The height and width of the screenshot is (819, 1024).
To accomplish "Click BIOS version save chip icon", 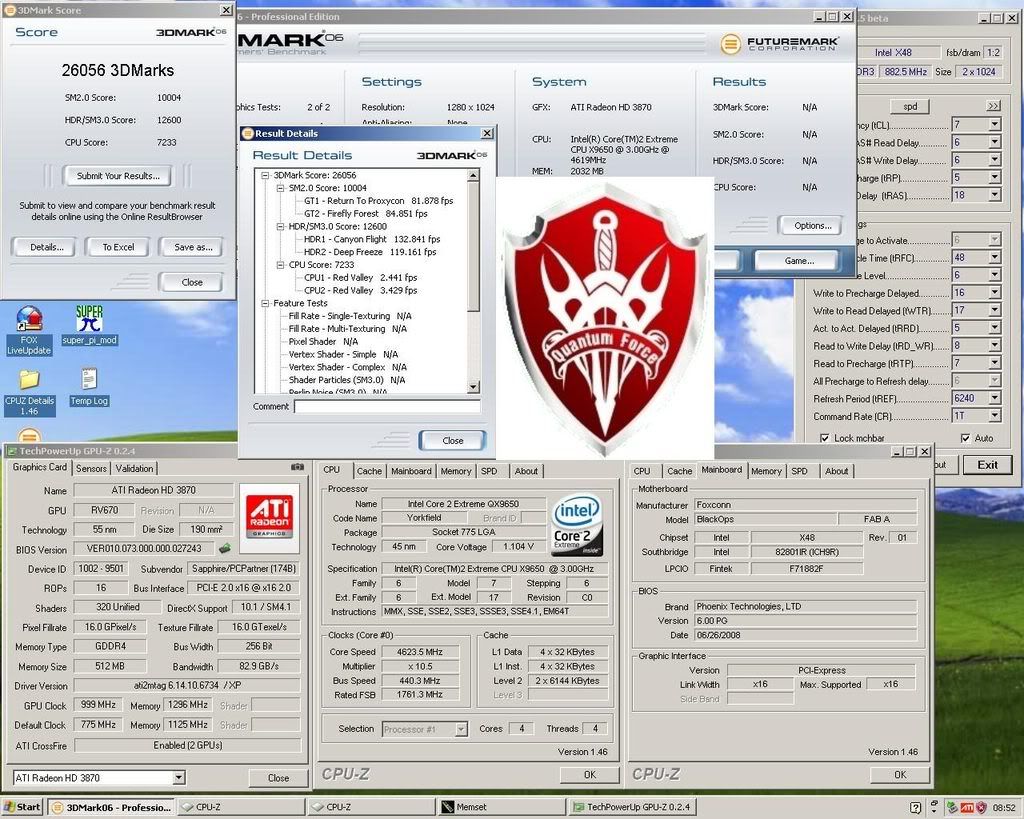I will coord(224,549).
